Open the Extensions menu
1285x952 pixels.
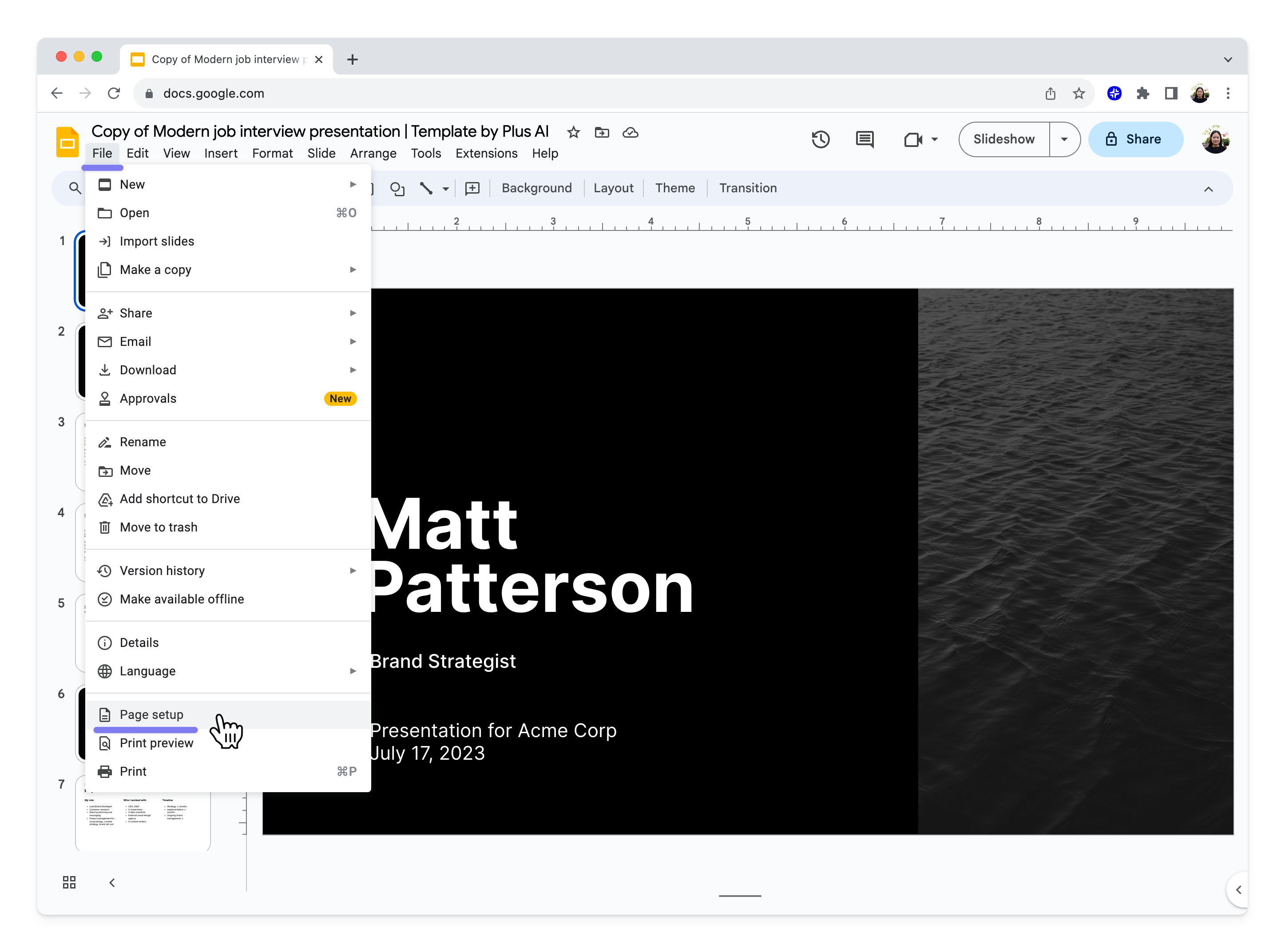486,153
